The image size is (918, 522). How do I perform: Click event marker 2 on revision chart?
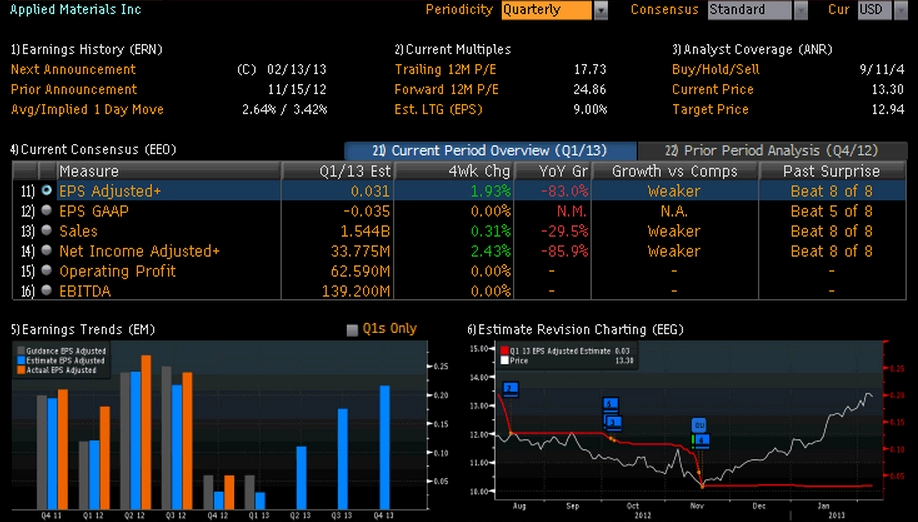[x=510, y=389]
